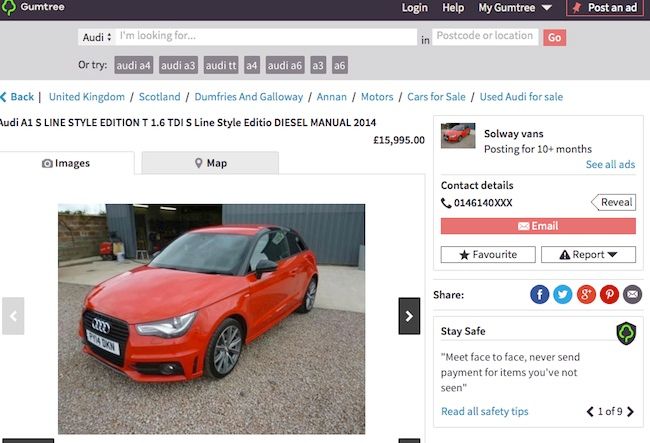Click the Go search button
Viewport: 650px width, 443px height.
point(555,38)
